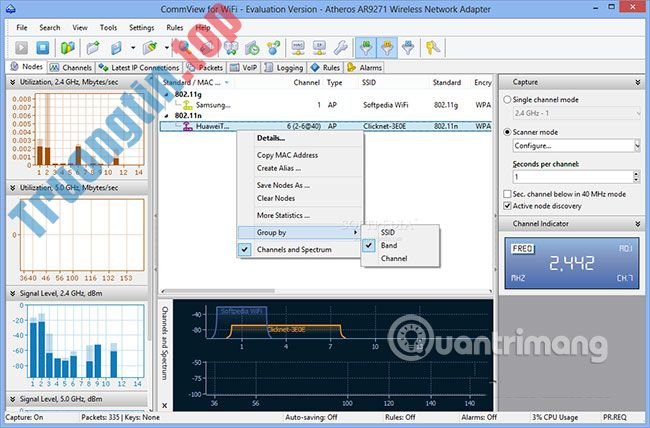
Task: Open the Rules menu in menu bar
Action: [x=174, y=27]
